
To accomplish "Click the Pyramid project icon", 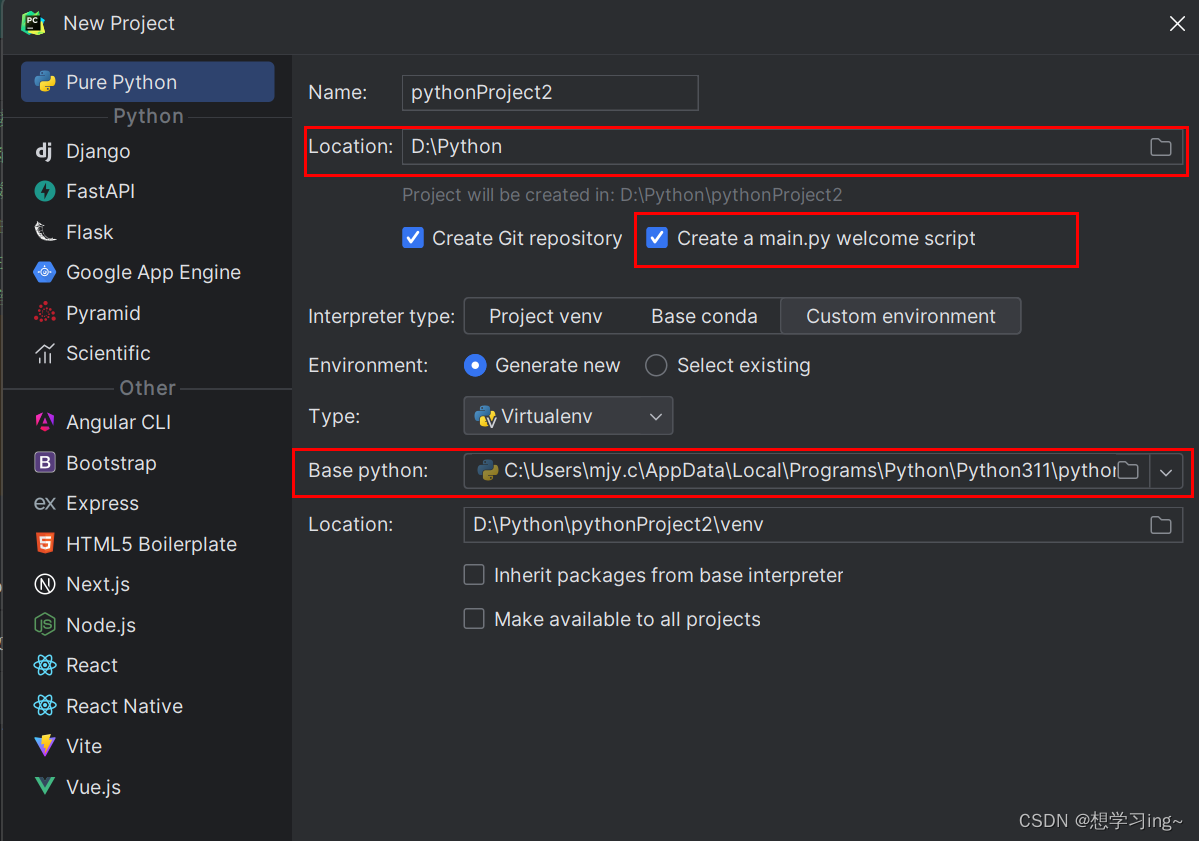I will (44, 313).
